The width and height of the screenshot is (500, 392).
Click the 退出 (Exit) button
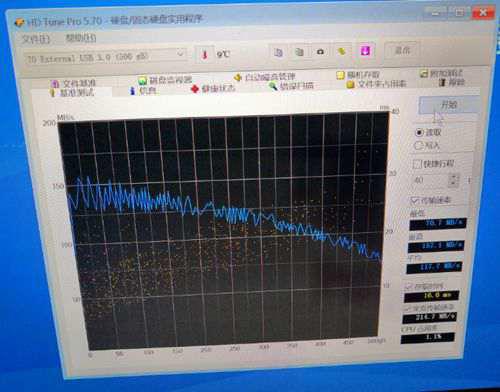coord(402,50)
